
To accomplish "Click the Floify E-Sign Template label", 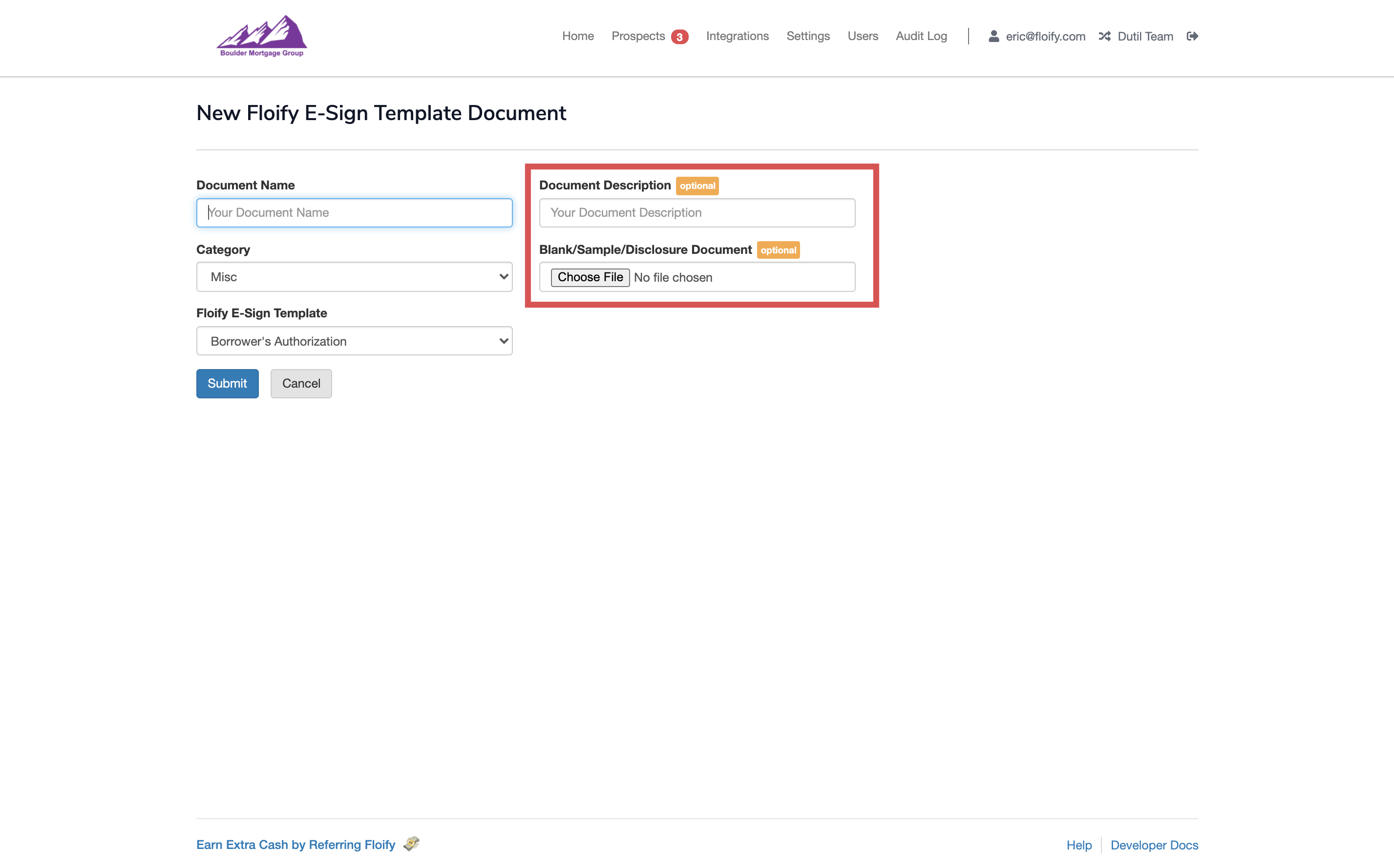I will pyautogui.click(x=261, y=313).
